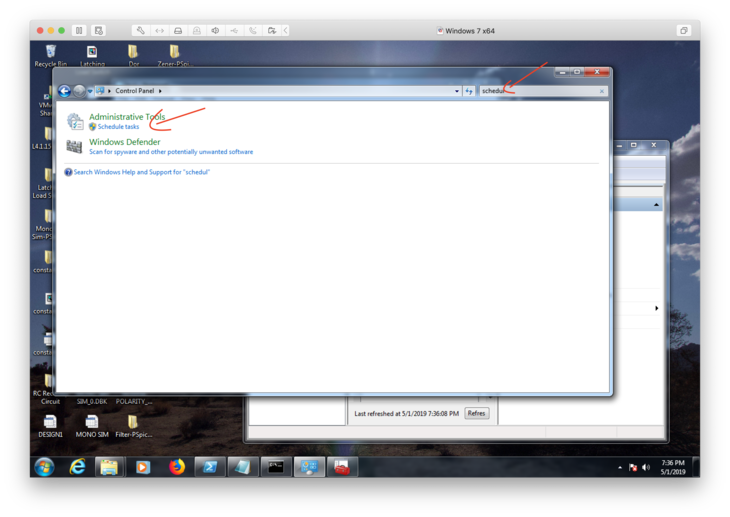This screenshot has height=517, width=730.
Task: Expand the right-pointing arrow in background window
Action: tap(656, 308)
